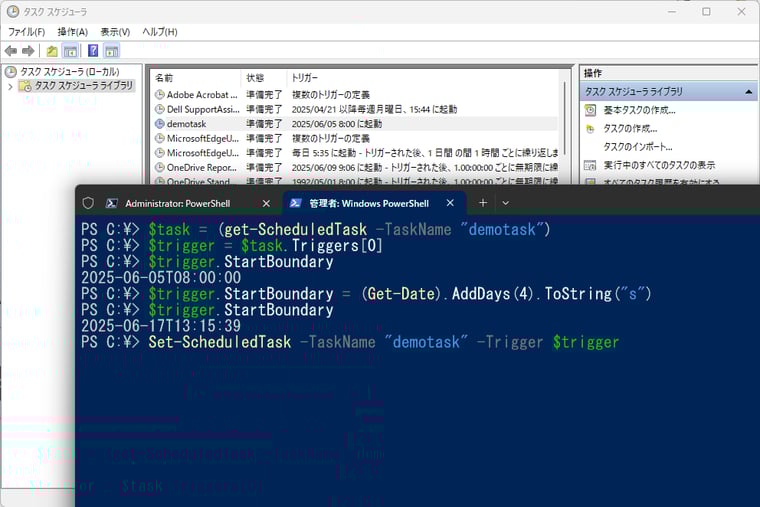This screenshot has width=760, height=507.
Task: Click the demotask clock icon
Action: point(159,124)
